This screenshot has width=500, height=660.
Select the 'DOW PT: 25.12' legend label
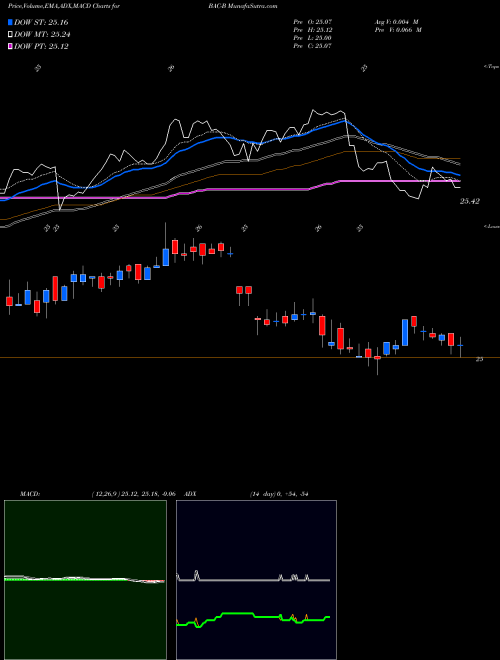coord(41,47)
